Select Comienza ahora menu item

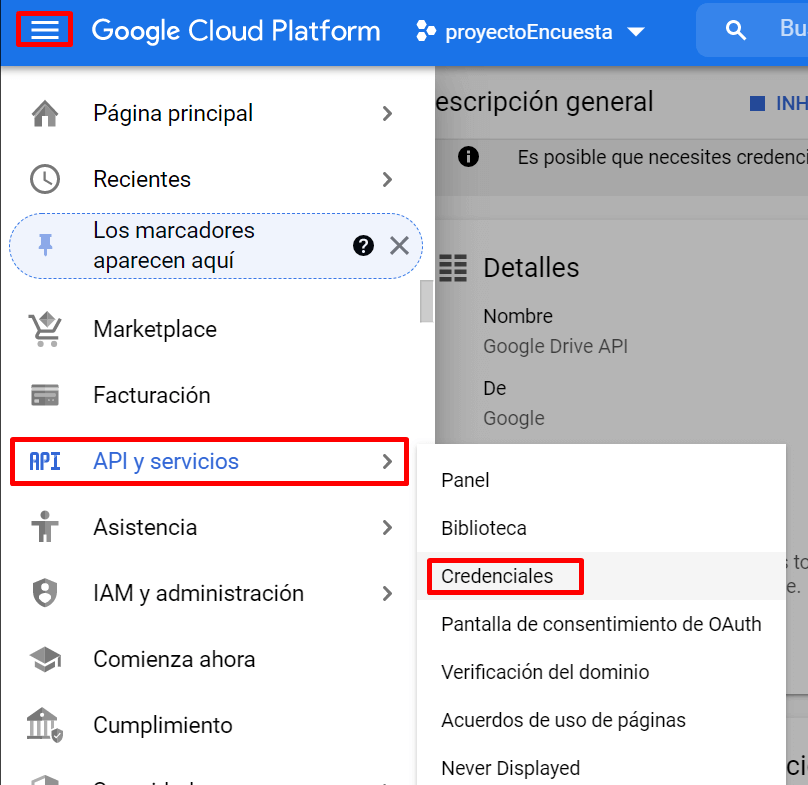tap(211, 659)
